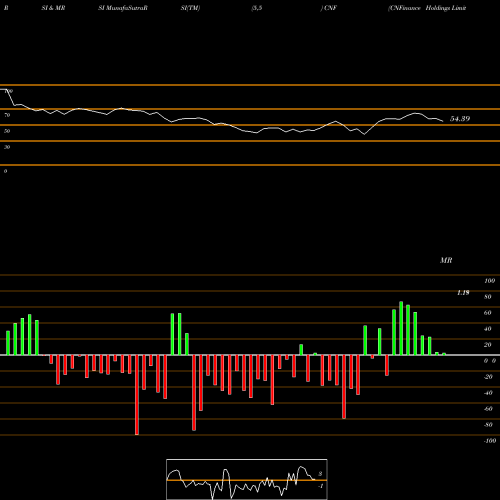The image size is (500, 500).
Task: Click the -100 label on the MR axis
Action: [x=490, y=441]
